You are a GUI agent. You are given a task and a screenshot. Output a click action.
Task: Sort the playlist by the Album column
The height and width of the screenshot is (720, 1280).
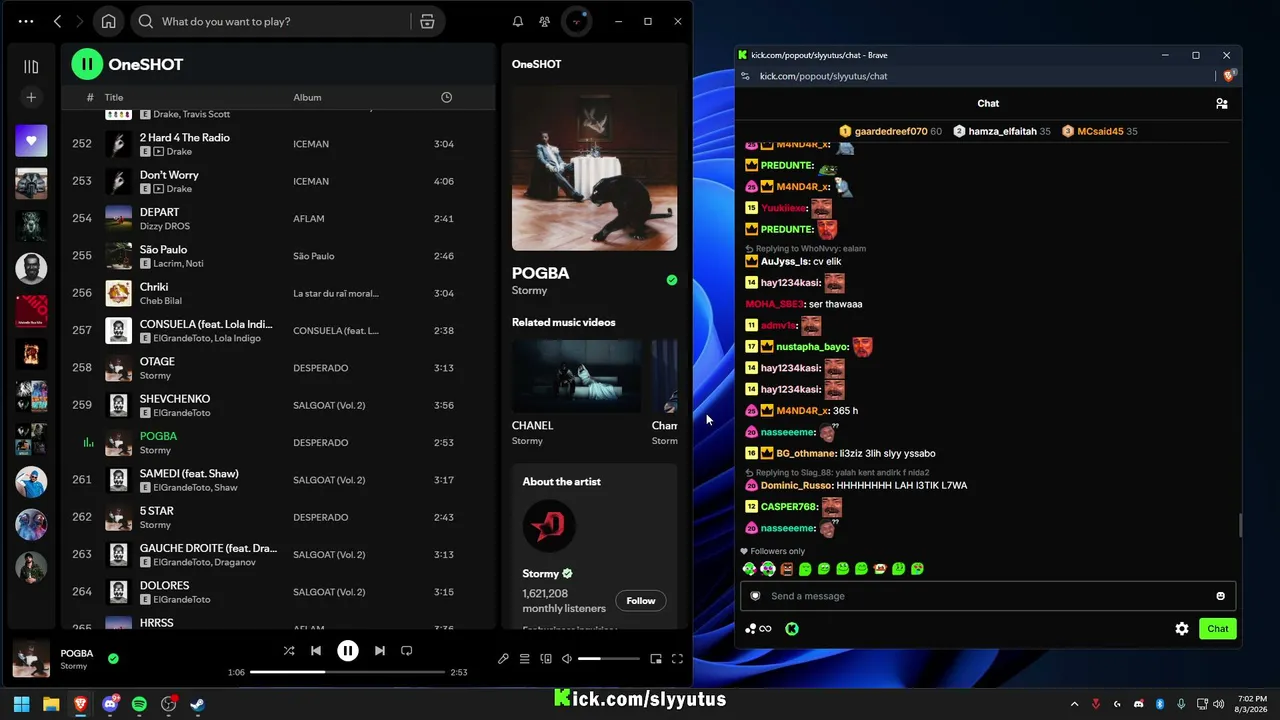(307, 97)
